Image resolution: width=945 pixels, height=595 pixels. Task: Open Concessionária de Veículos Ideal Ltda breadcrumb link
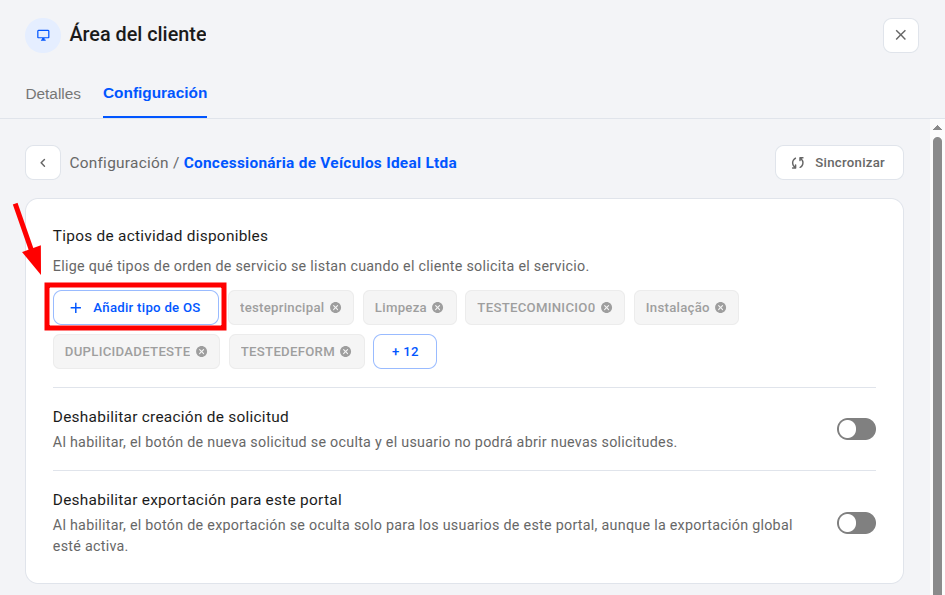(320, 163)
